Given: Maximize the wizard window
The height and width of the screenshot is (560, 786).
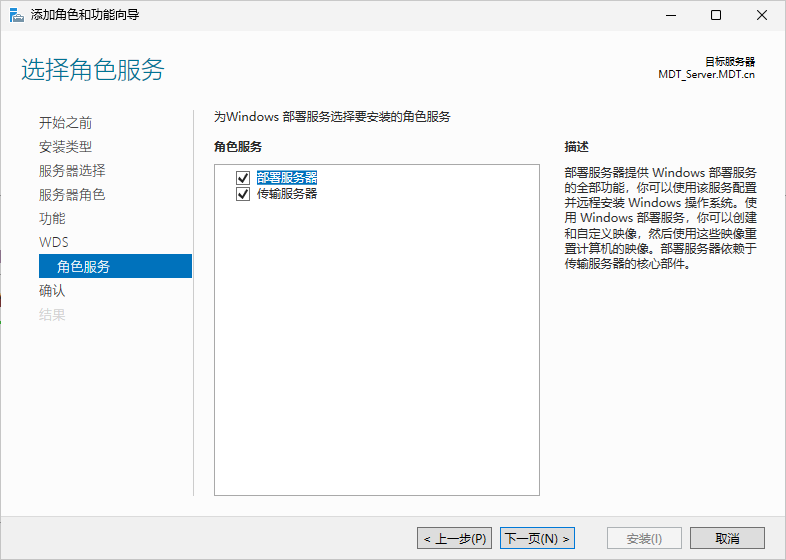Looking at the screenshot, I should tap(716, 15).
